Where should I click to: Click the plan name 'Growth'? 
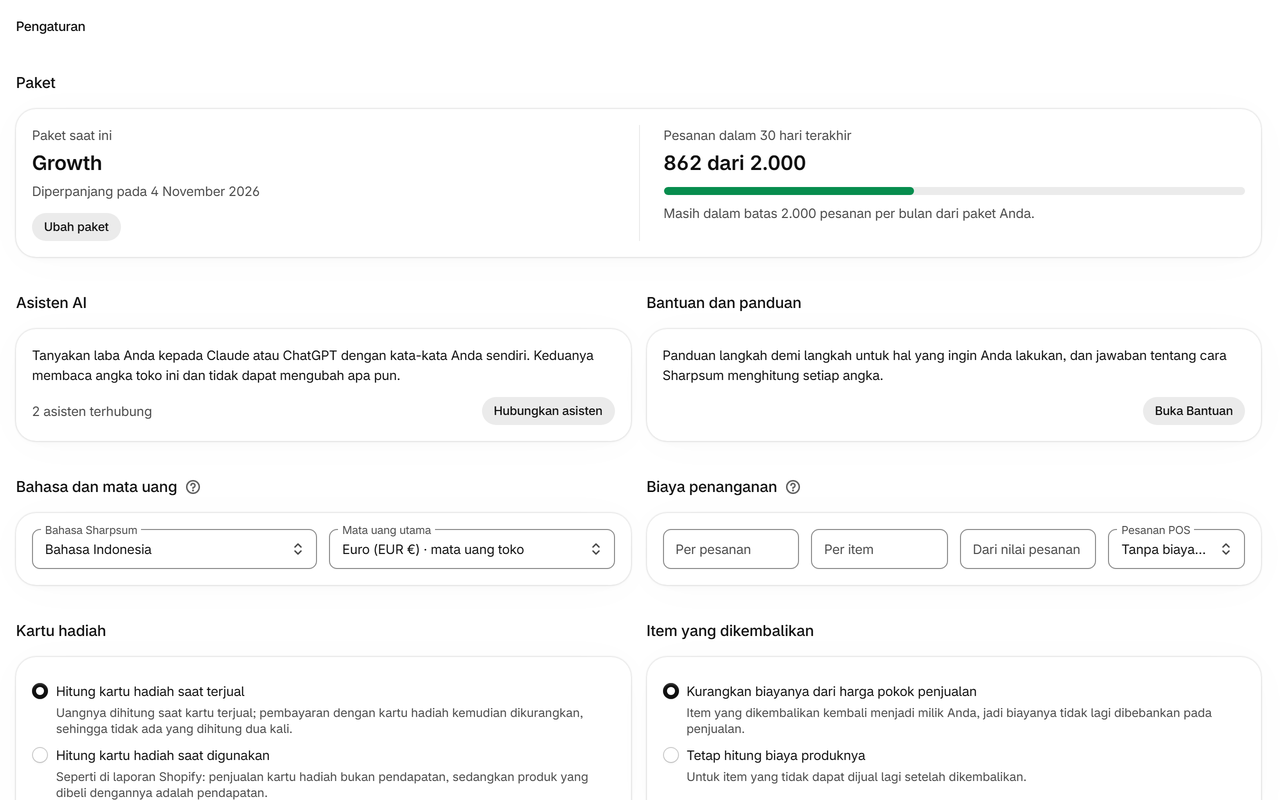pyautogui.click(x=67, y=163)
